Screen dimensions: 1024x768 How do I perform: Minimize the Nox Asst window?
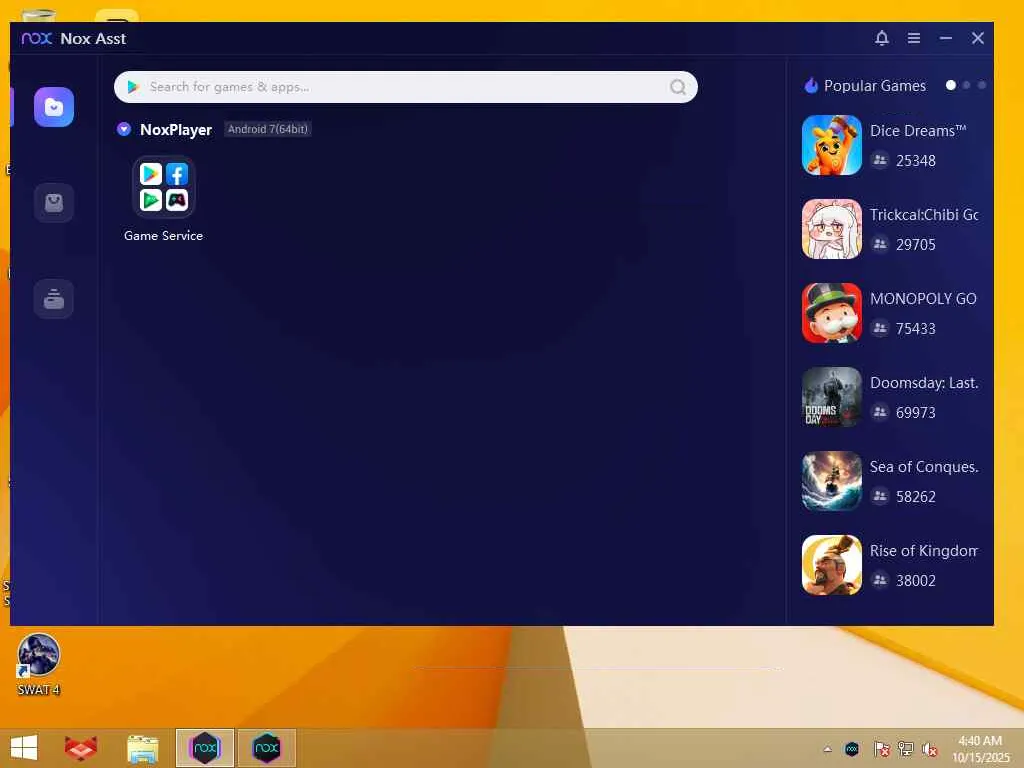click(x=946, y=38)
